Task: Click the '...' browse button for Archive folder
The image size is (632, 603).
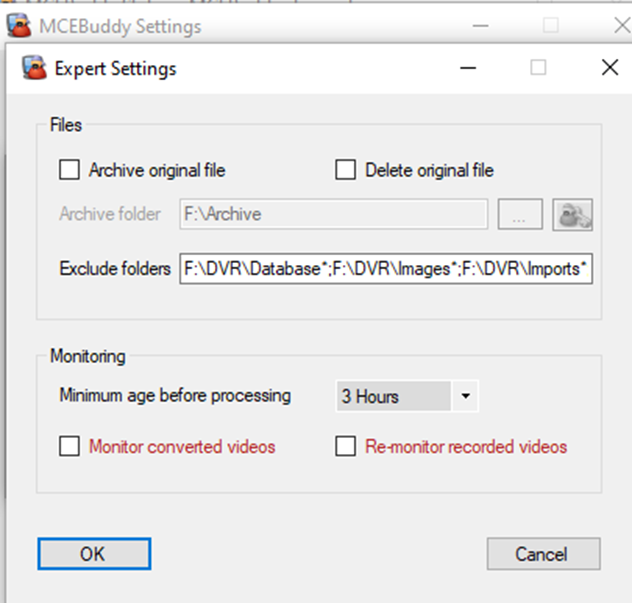Action: click(x=519, y=214)
